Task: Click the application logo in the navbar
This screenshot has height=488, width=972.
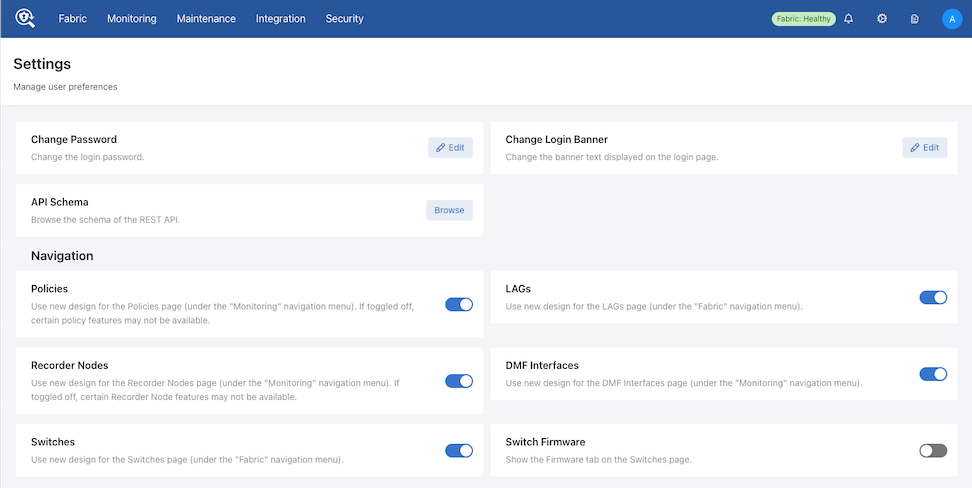Action: (x=25, y=18)
